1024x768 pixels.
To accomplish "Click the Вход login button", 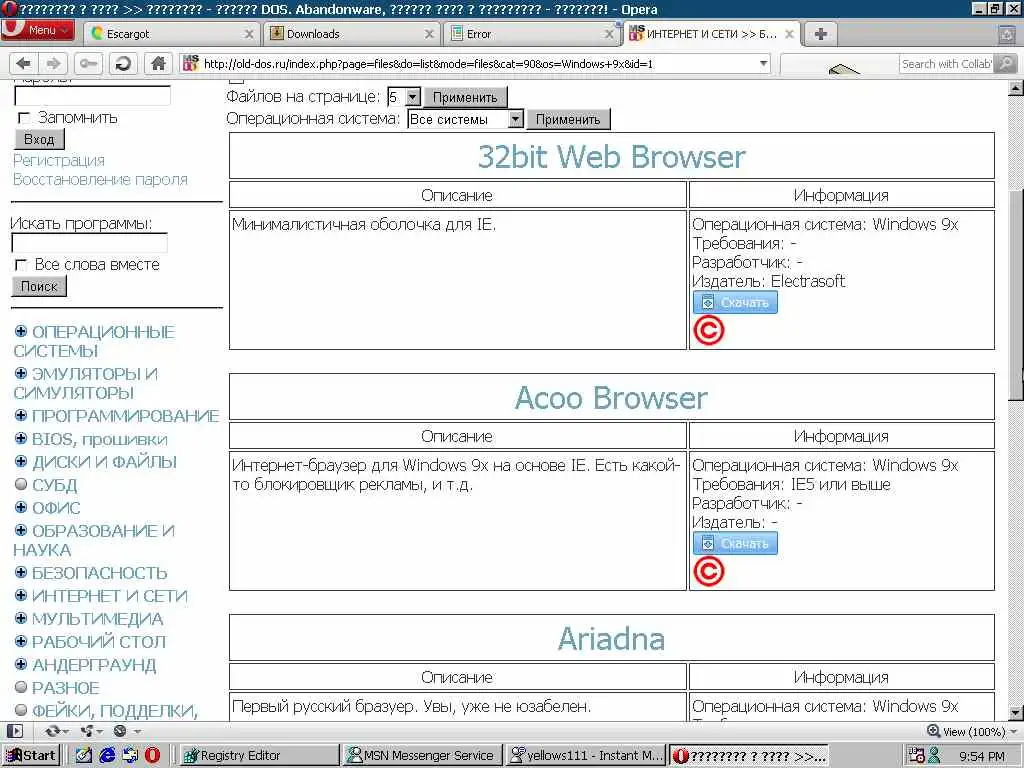I will pyautogui.click(x=39, y=139).
